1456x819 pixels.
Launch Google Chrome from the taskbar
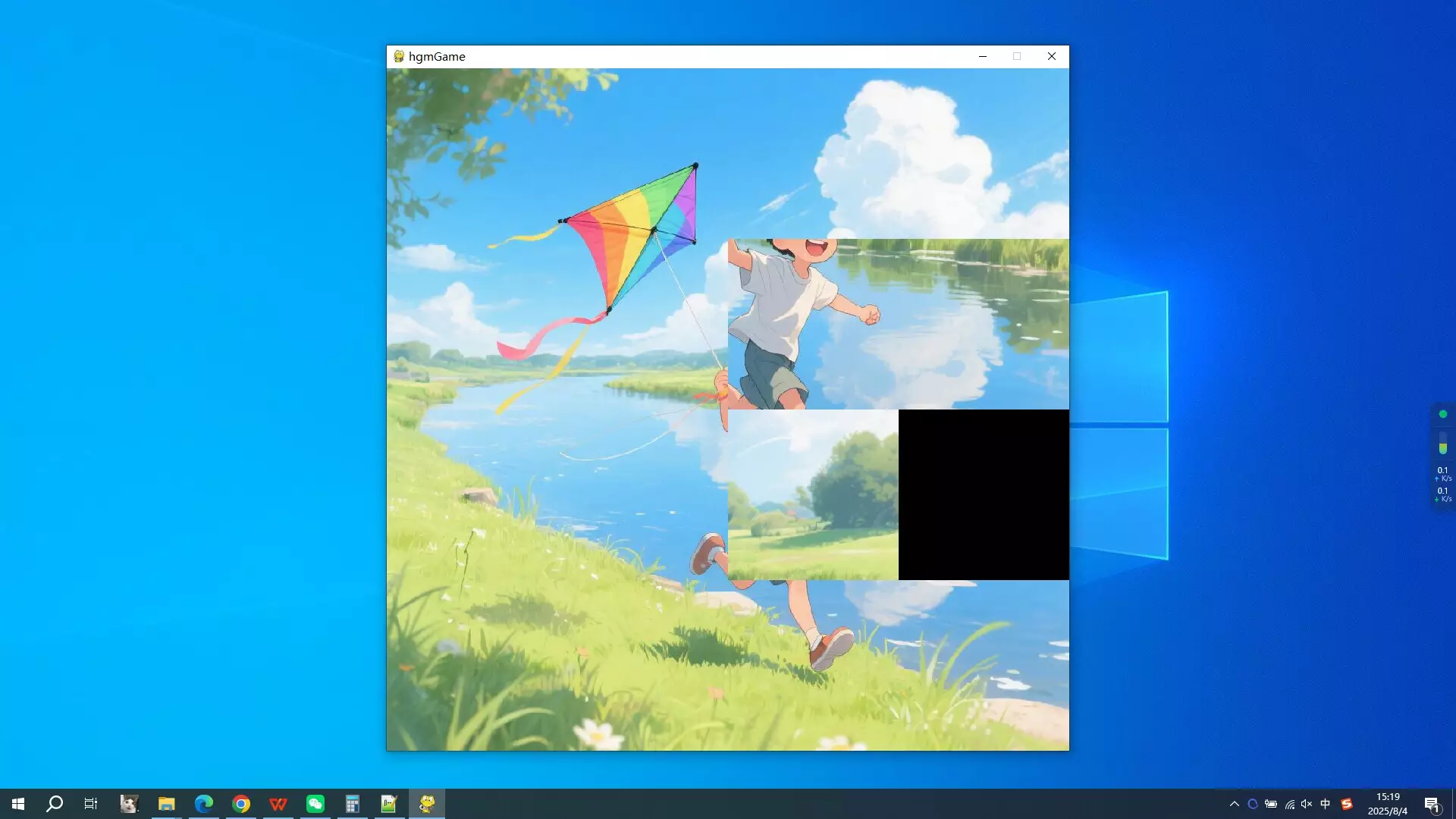241,803
